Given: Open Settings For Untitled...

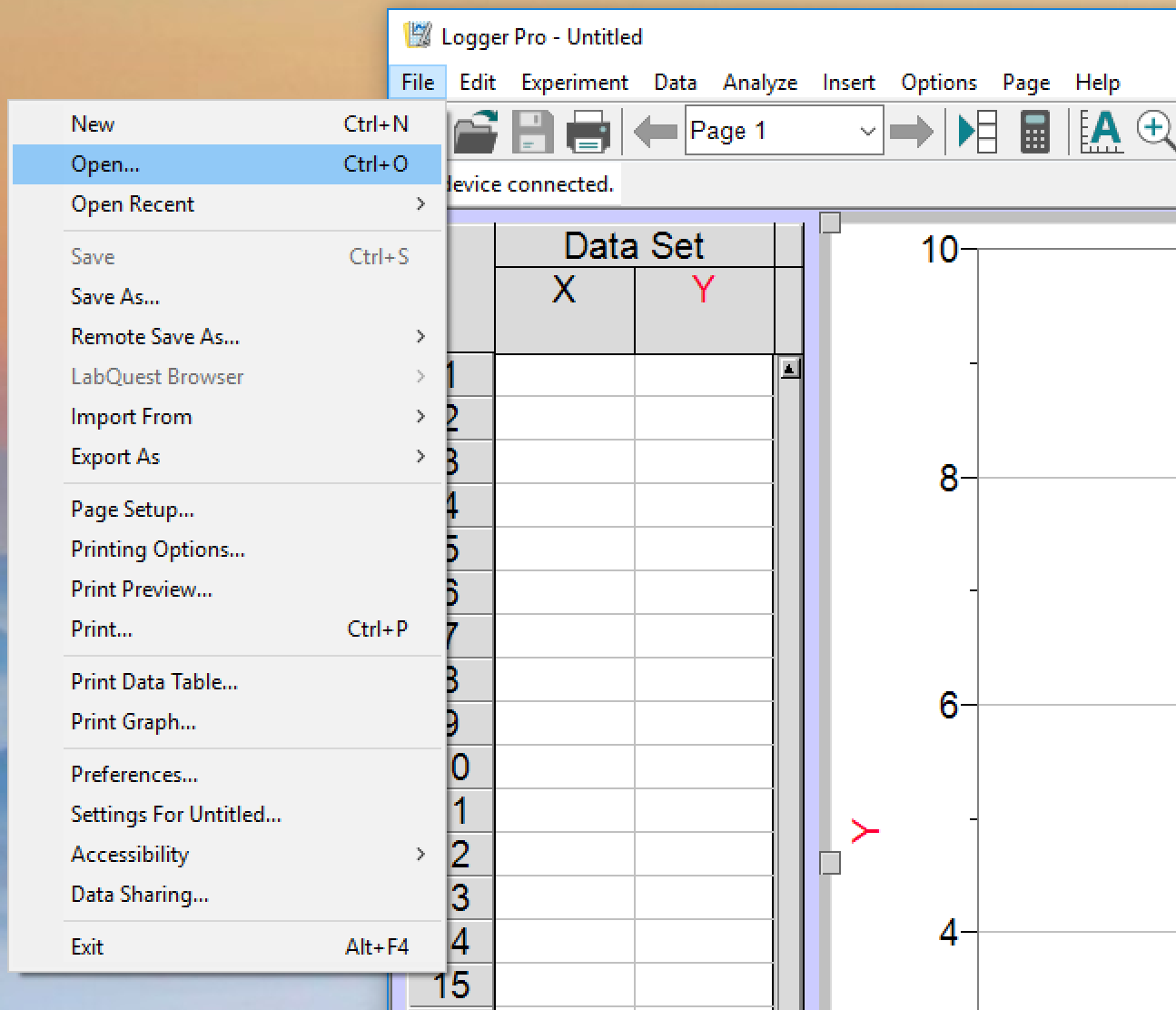Looking at the screenshot, I should (227, 815).
